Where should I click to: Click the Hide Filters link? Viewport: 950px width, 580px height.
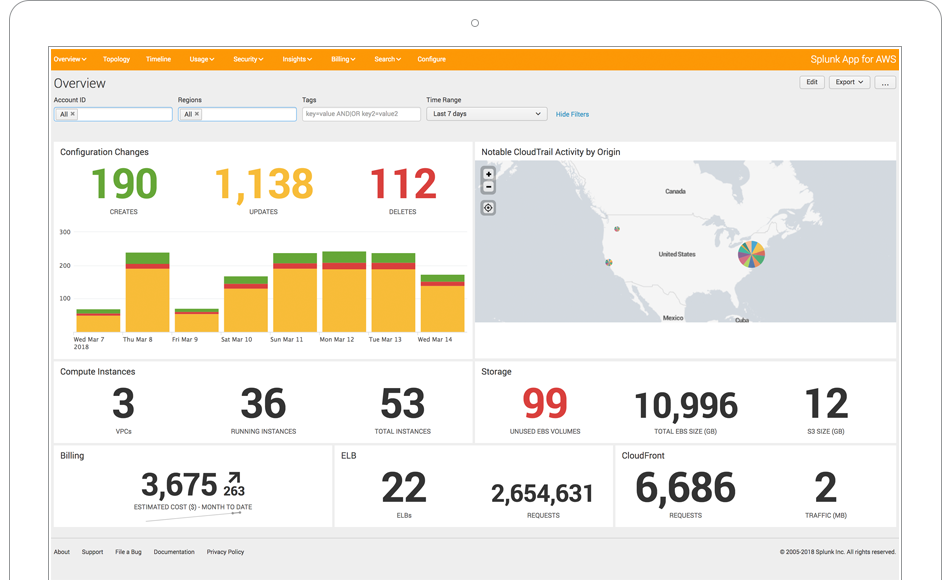click(x=572, y=114)
